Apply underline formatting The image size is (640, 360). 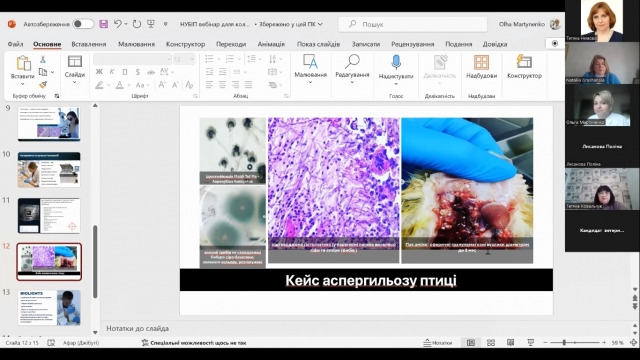coord(125,72)
